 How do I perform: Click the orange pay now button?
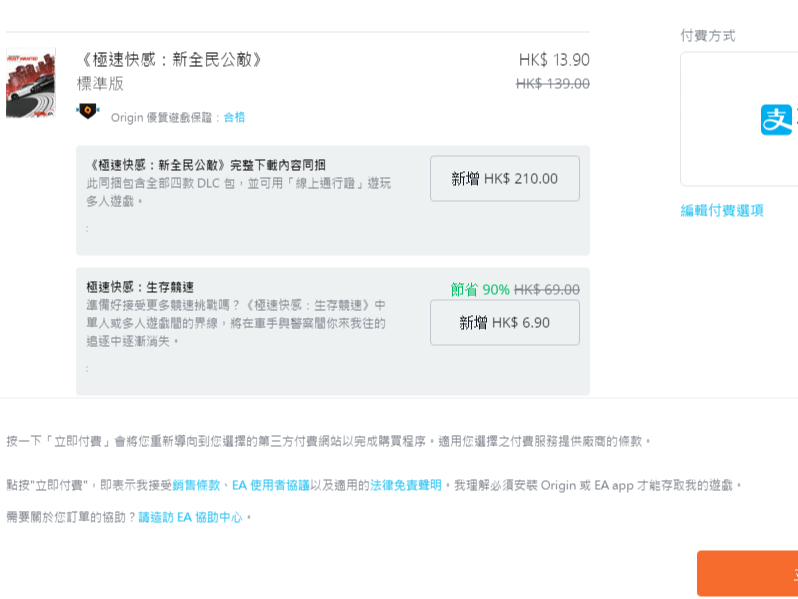748,574
